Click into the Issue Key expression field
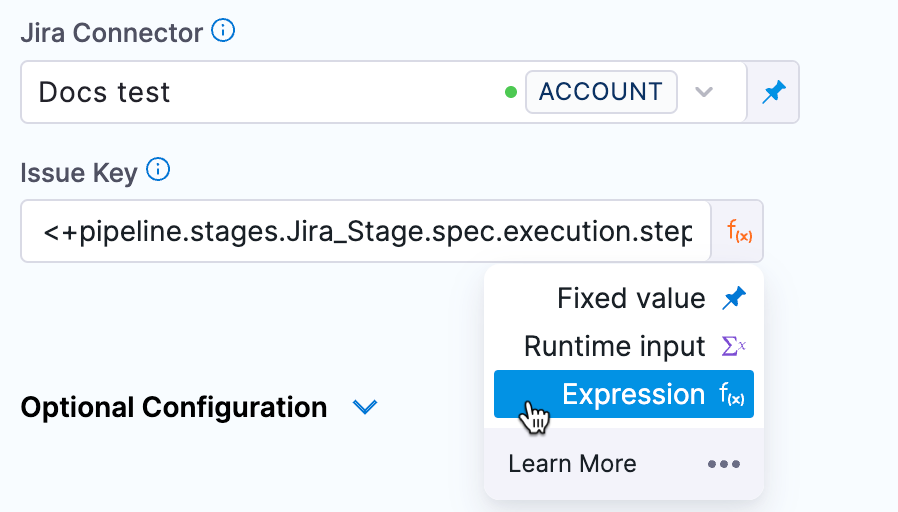The width and height of the screenshot is (898, 512). pyautogui.click(x=365, y=234)
